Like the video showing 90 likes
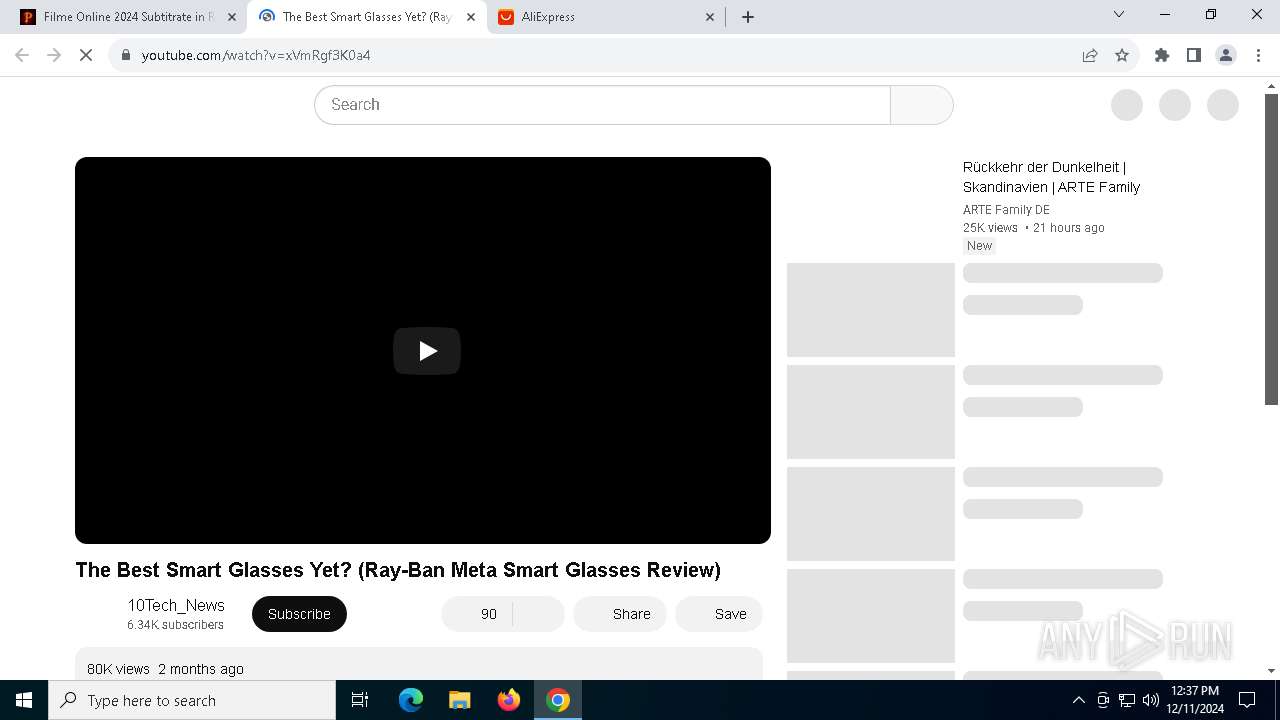The image size is (1280, 720). [477, 614]
